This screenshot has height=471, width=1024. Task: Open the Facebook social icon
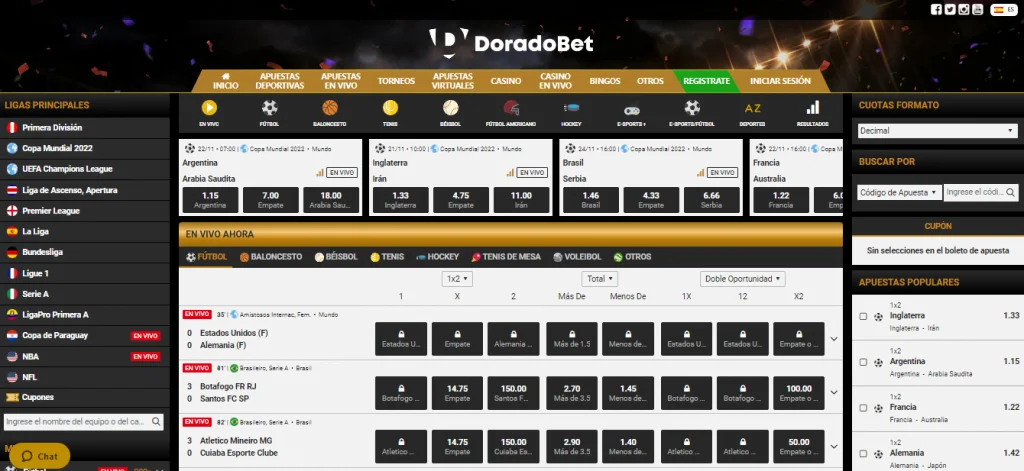tap(936, 9)
